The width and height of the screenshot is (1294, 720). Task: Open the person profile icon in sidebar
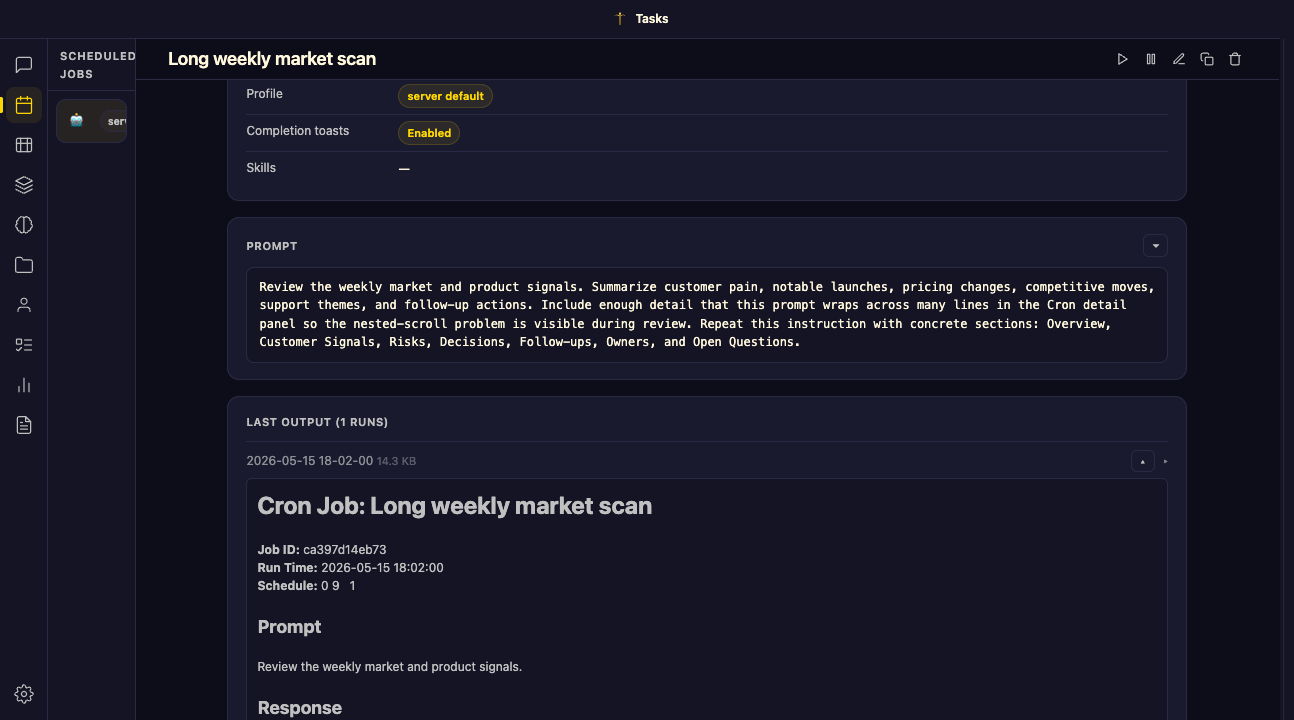24,305
